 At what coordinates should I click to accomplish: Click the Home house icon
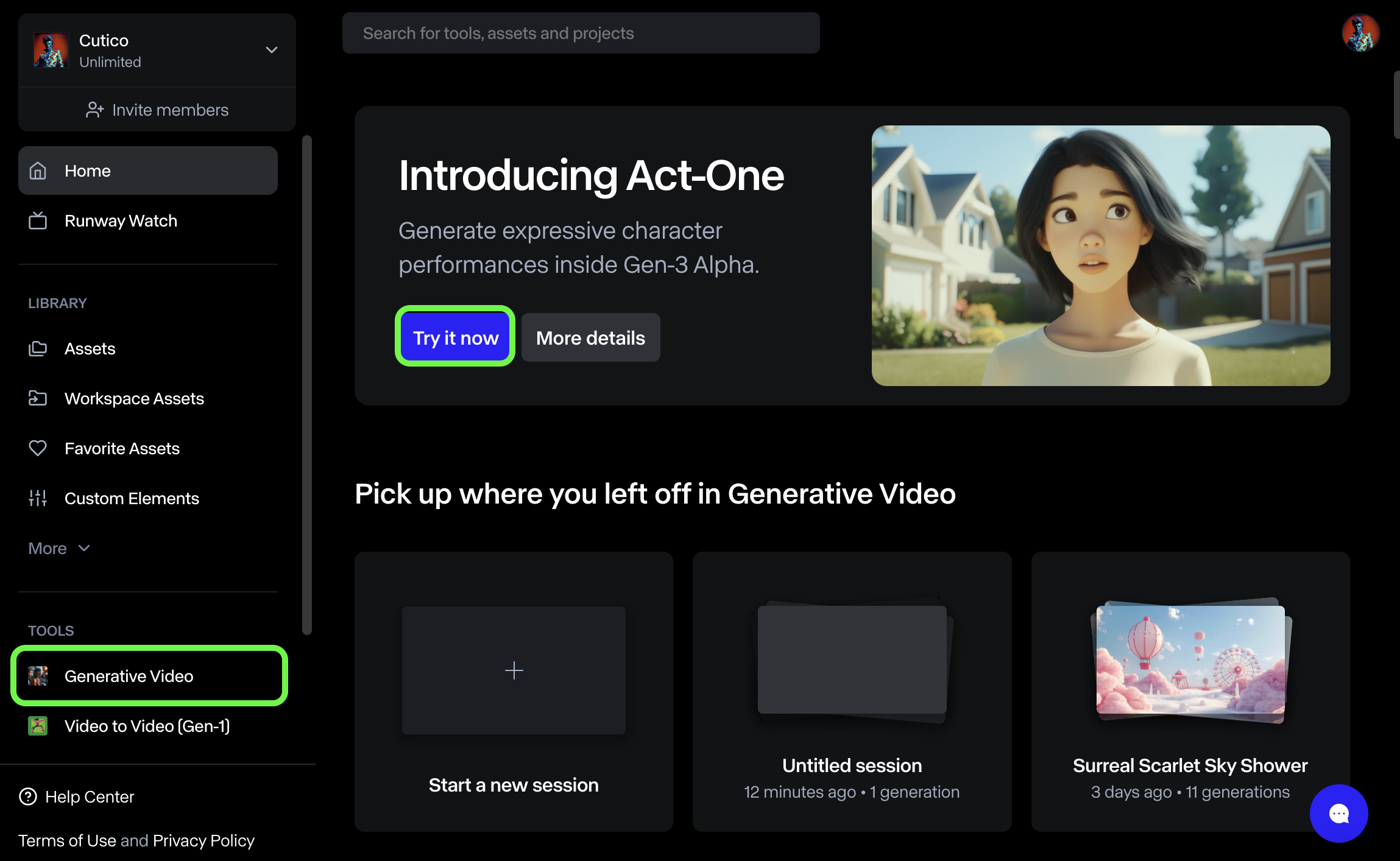click(x=38, y=170)
